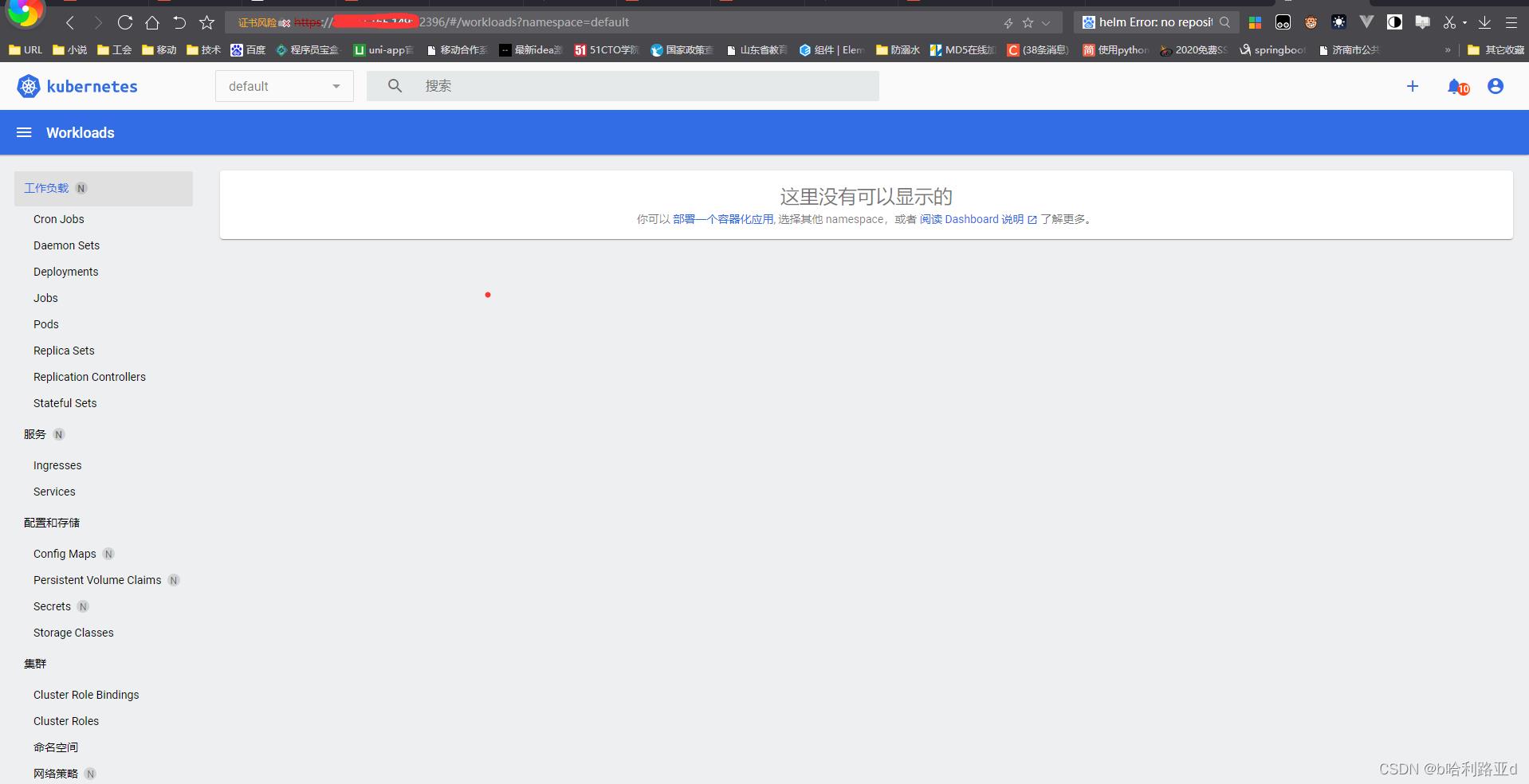The height and width of the screenshot is (784, 1529).
Task: Open the 技术 bookmarks folder
Action: [203, 49]
